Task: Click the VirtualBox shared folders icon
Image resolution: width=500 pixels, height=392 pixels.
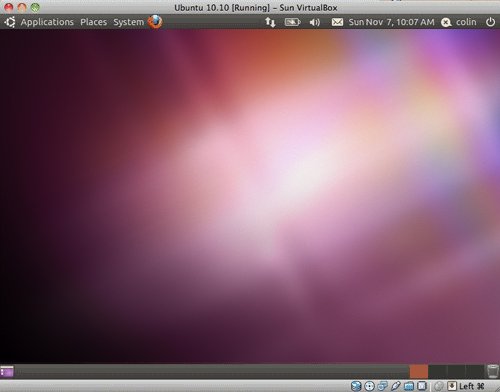Action: [409, 386]
